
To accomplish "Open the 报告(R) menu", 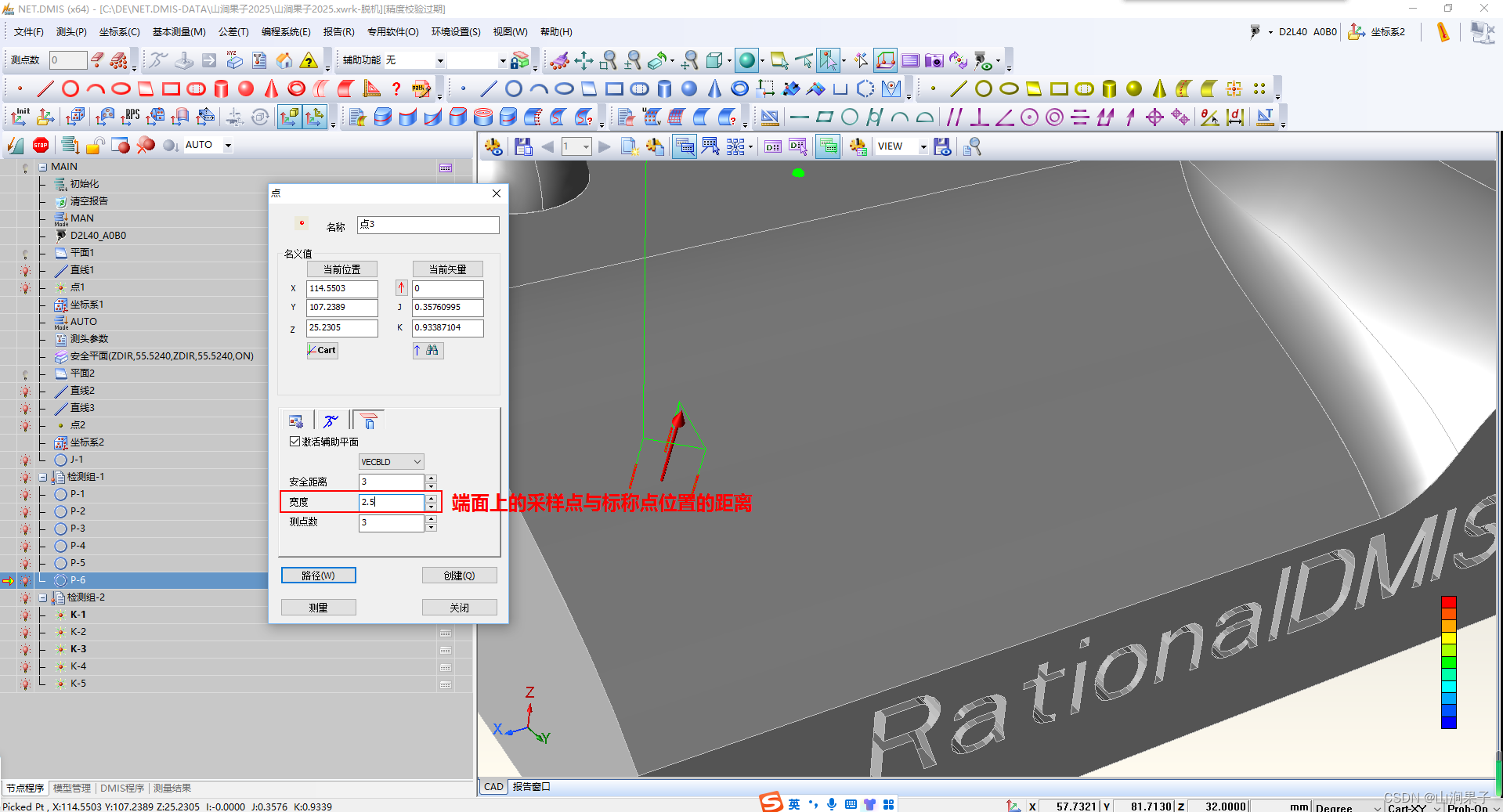I will pyautogui.click(x=338, y=32).
